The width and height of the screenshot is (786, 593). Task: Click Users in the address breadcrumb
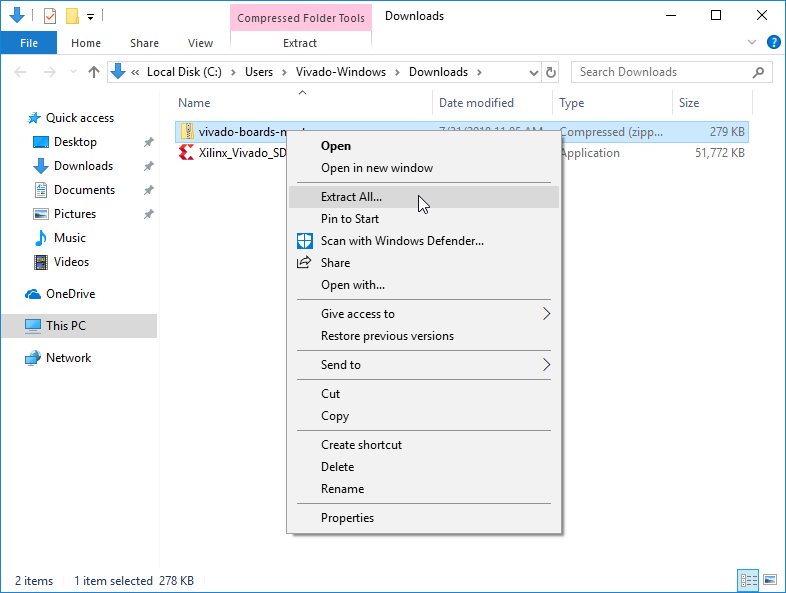(259, 72)
